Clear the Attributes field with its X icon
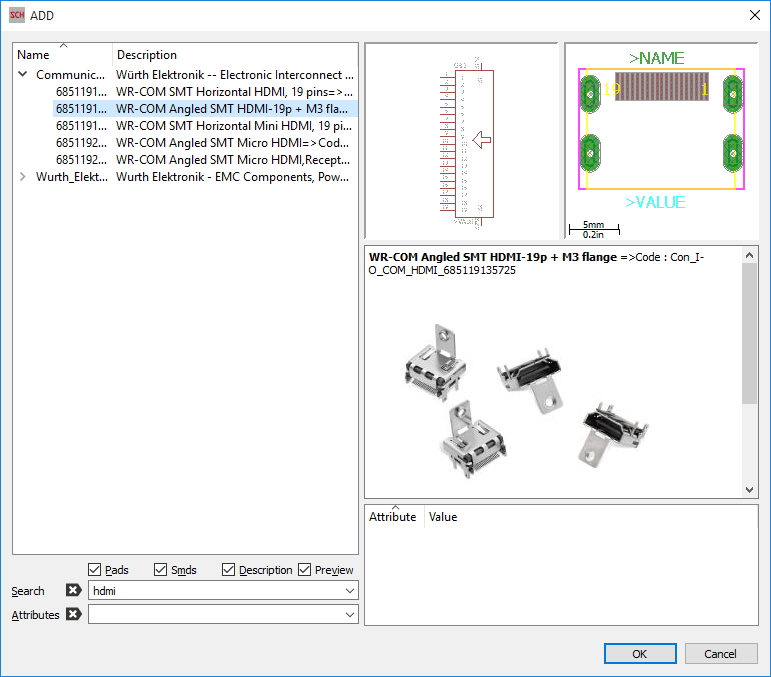 pos(74,614)
